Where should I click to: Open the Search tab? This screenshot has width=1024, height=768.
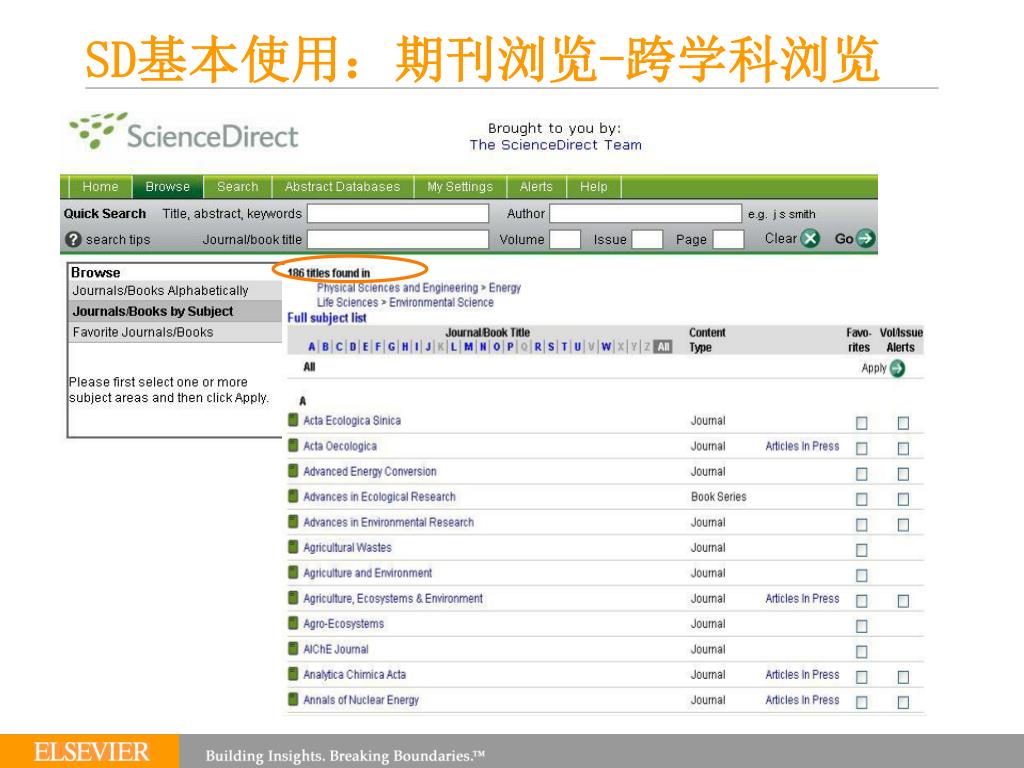pyautogui.click(x=238, y=187)
